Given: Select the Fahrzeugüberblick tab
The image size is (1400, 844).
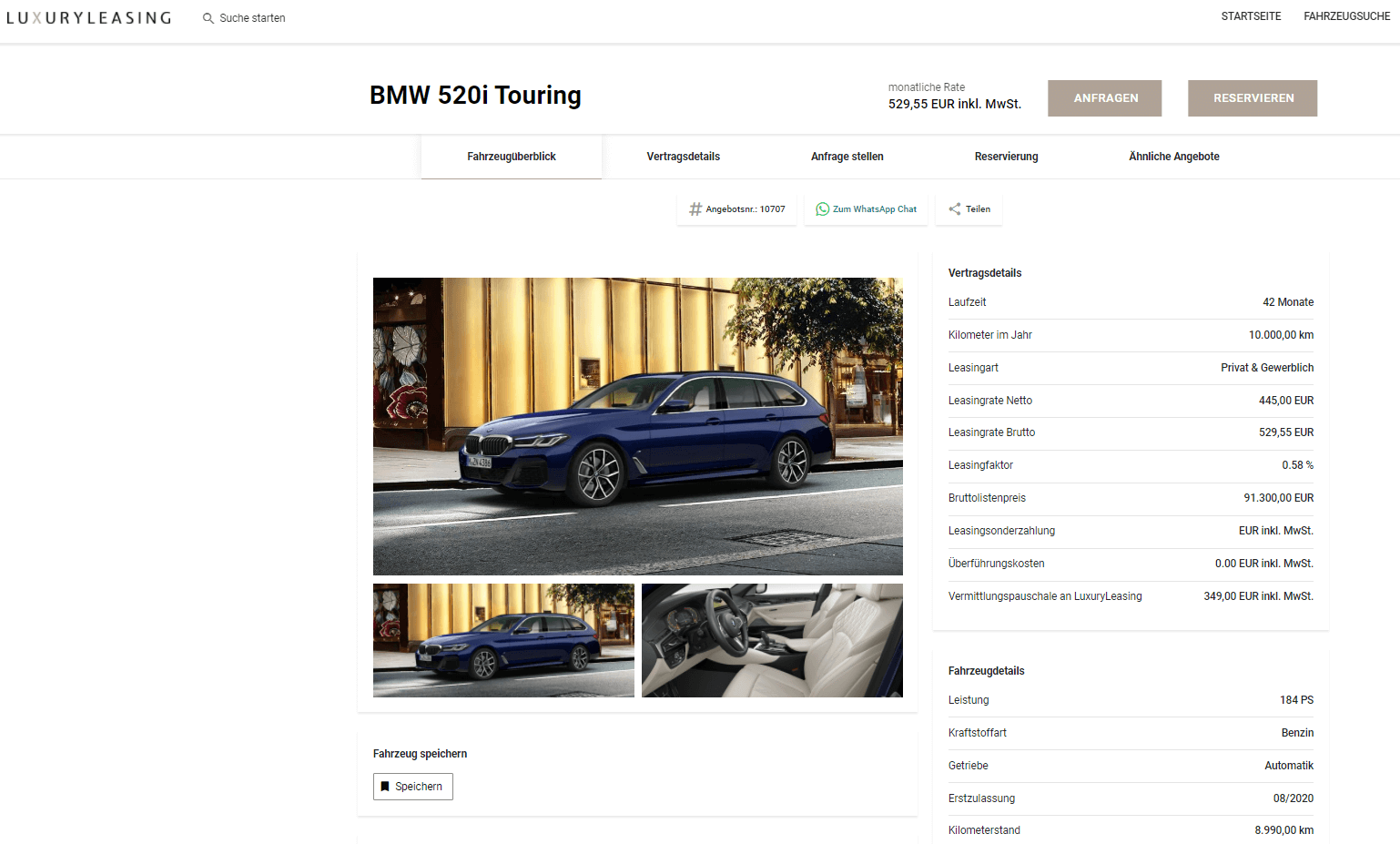Looking at the screenshot, I should 512,157.
